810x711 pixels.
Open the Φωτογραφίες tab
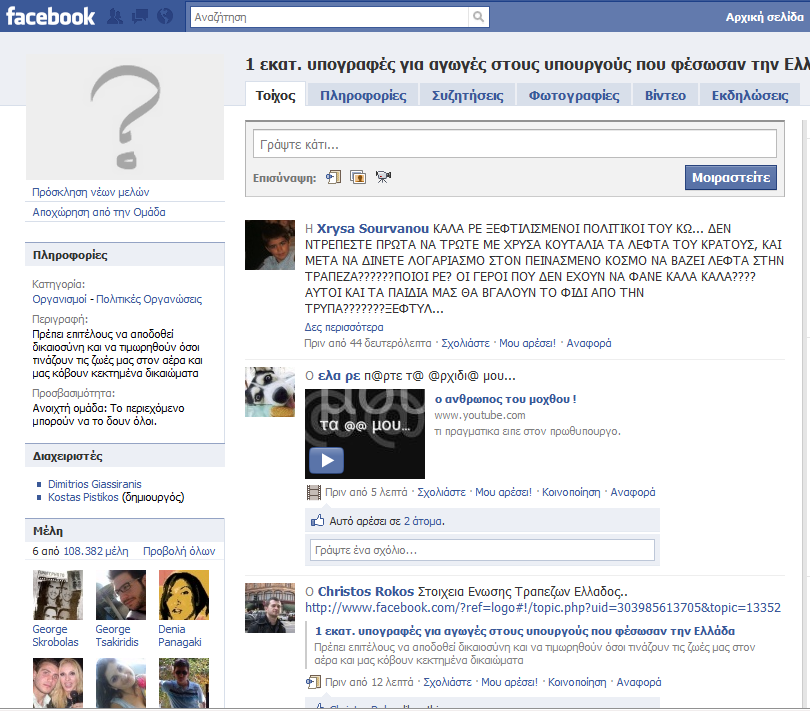(574, 96)
